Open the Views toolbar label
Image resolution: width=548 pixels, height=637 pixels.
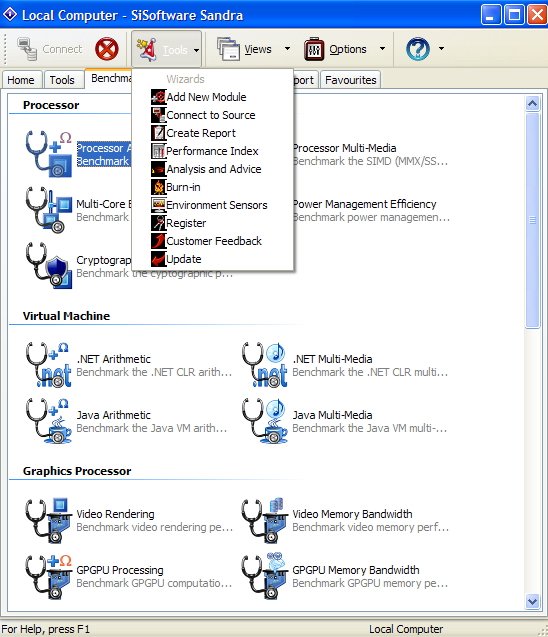click(x=258, y=50)
